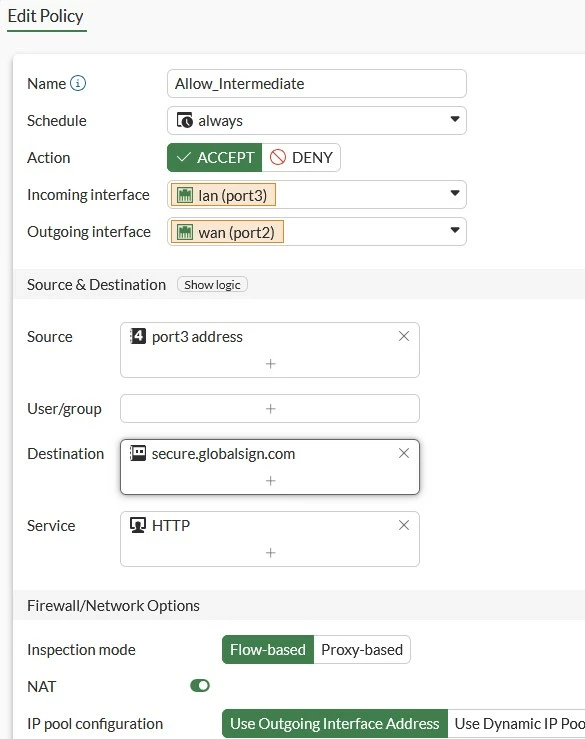Add a User/group entry with plus
Viewport: 585px width, 739px height.
[x=271, y=409]
